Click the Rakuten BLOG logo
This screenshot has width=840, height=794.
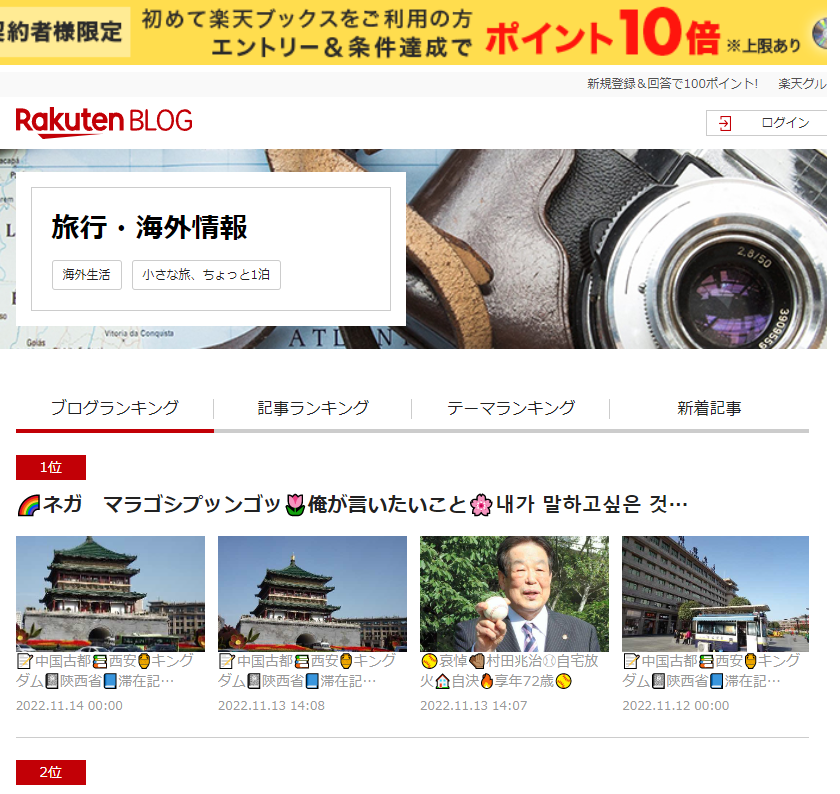tap(104, 122)
